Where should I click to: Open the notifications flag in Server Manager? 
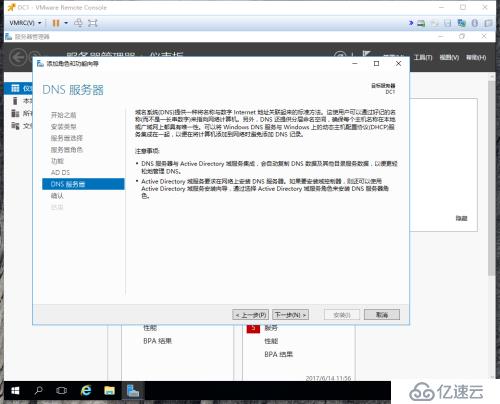coord(367,54)
